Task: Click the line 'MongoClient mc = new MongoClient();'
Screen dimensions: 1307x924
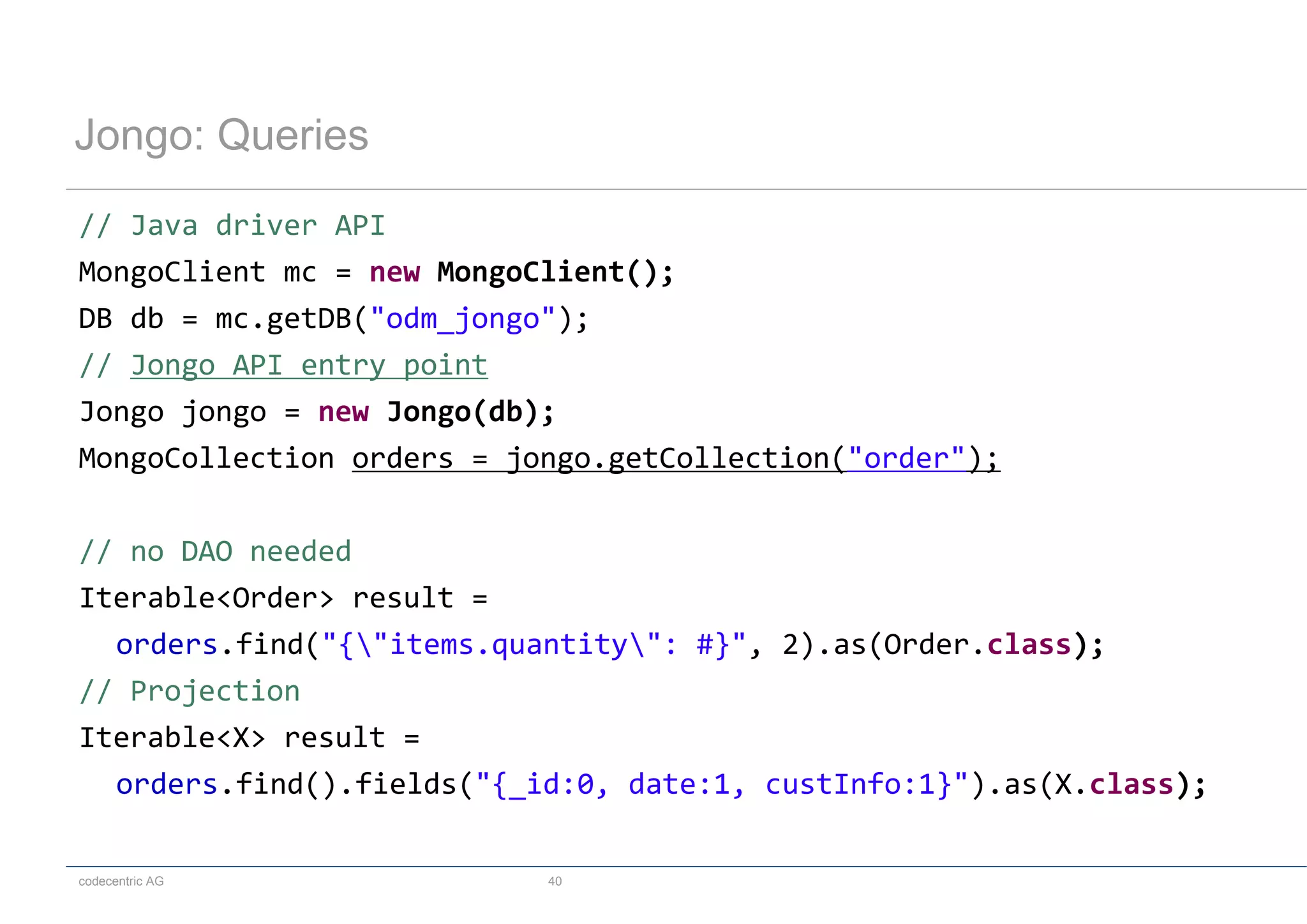Action: click(376, 272)
